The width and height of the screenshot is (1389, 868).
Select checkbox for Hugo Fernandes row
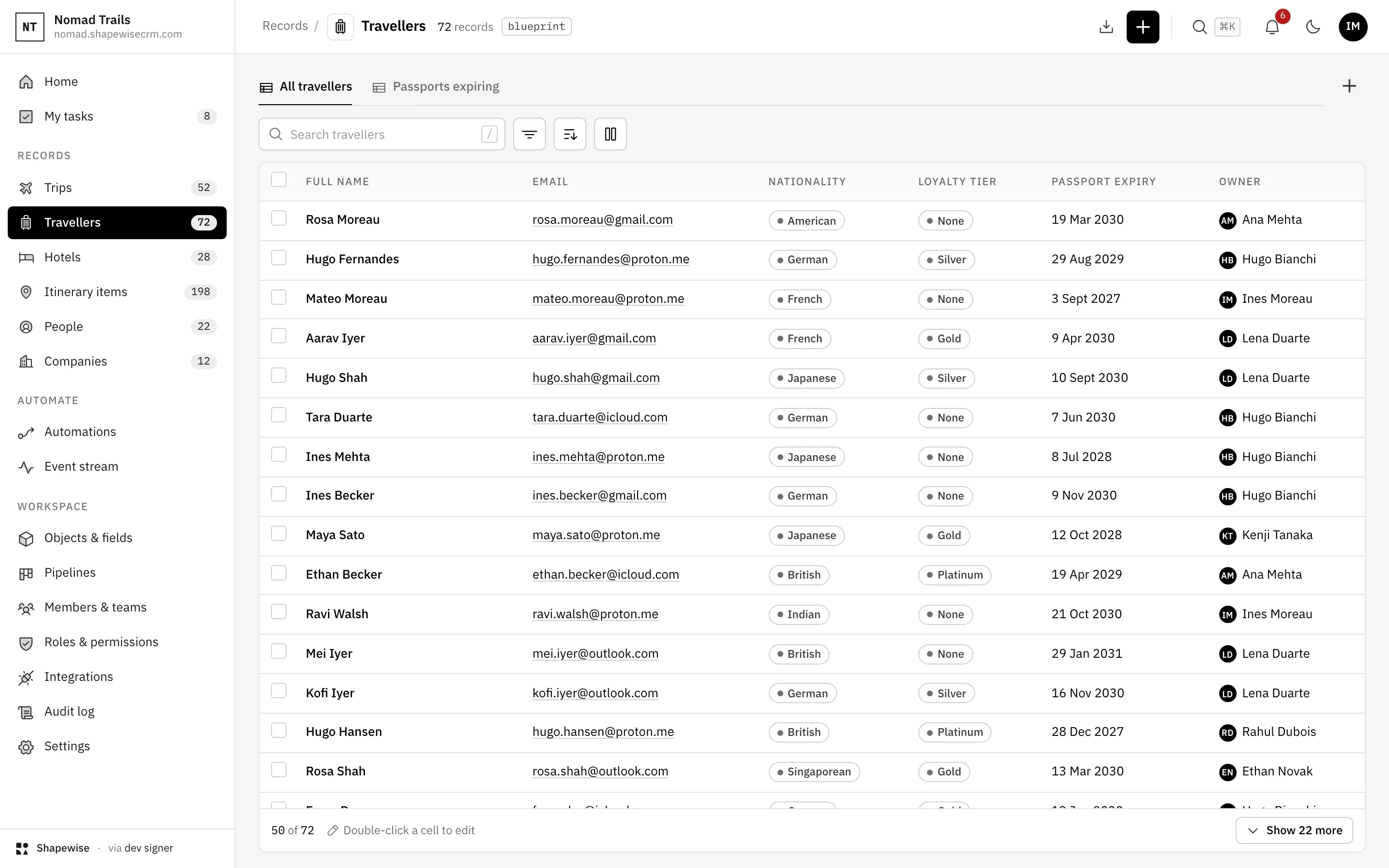279,258
